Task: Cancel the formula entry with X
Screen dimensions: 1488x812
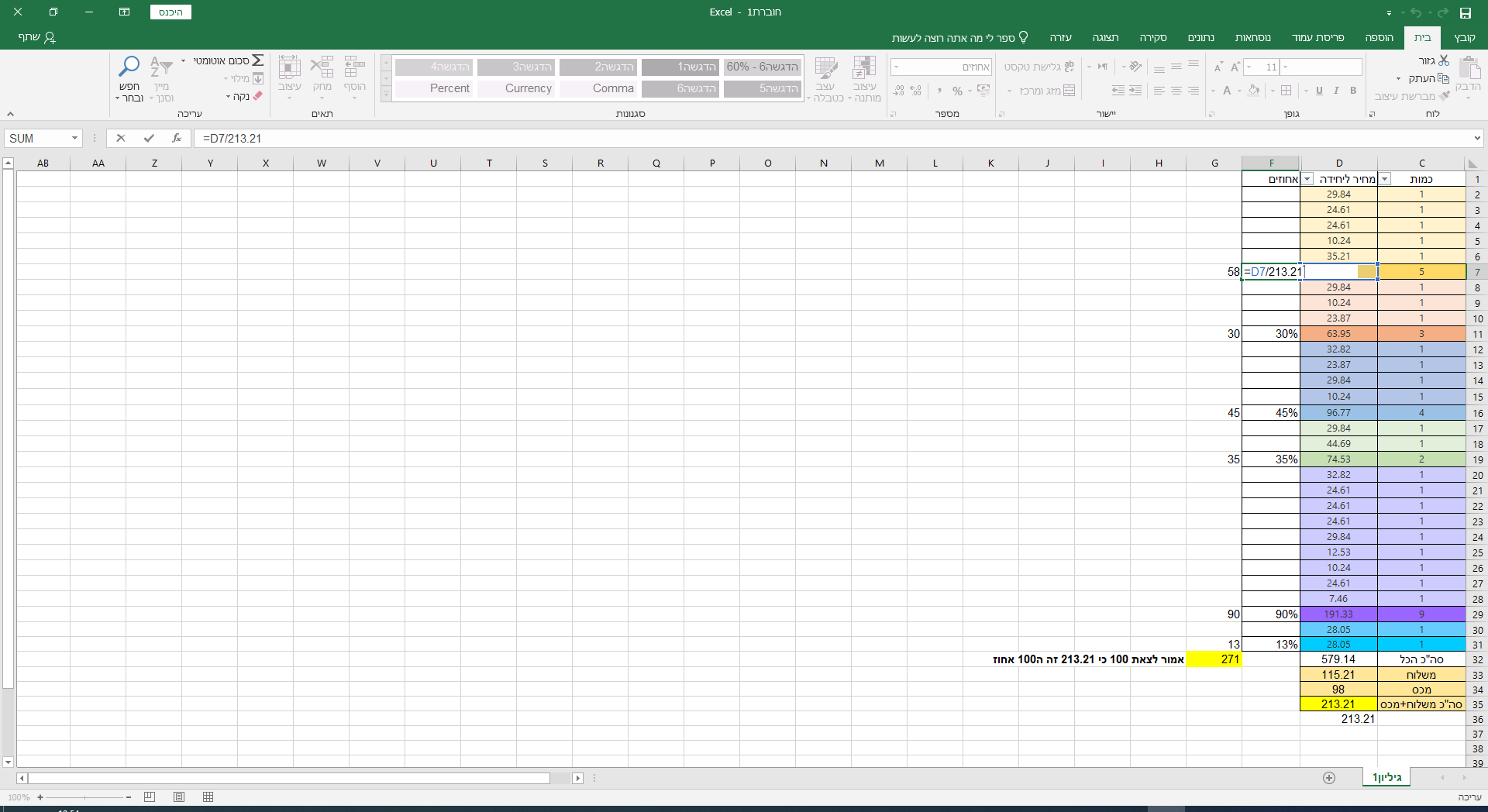Action: coord(120,139)
